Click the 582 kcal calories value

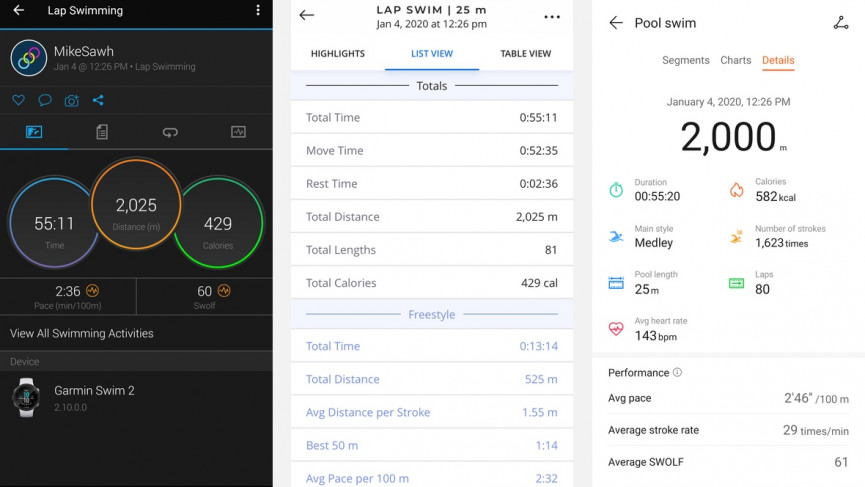click(776, 196)
